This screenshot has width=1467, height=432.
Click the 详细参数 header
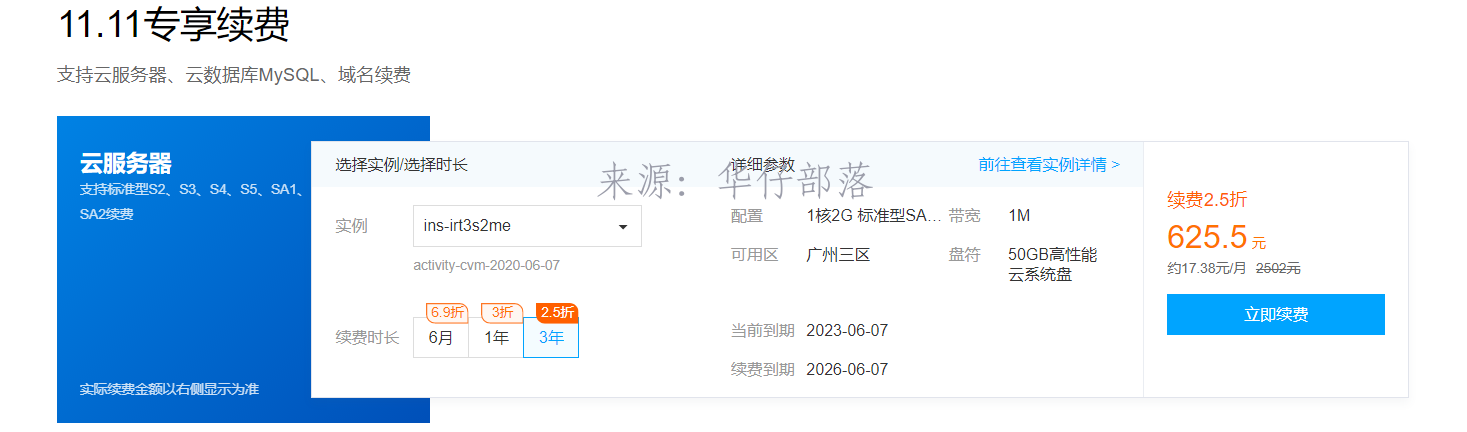(x=763, y=164)
